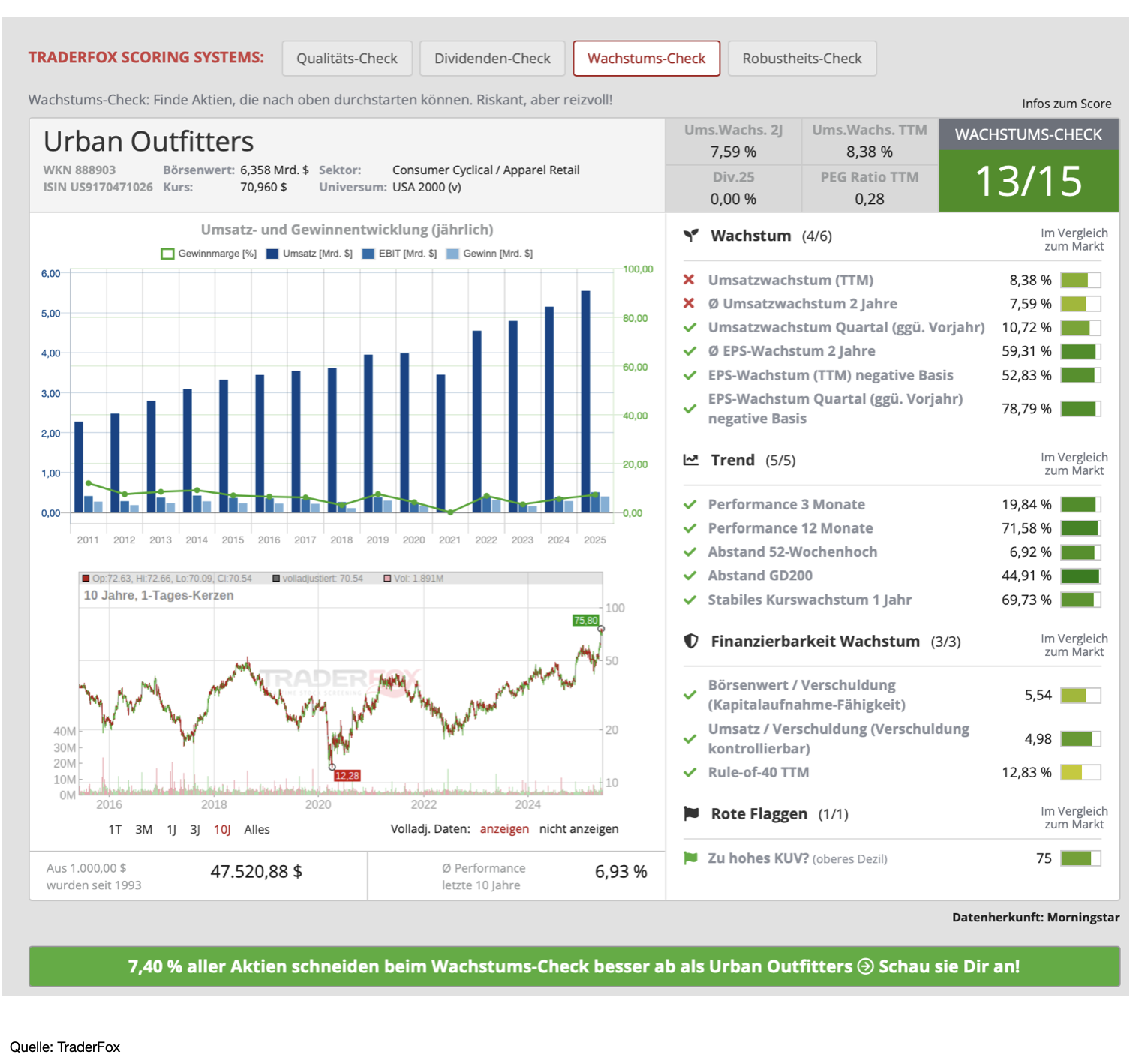Click the checkmark next to Umsatzwachstum Quartal
The width and height of the screenshot is (1142, 1064).
point(690,327)
